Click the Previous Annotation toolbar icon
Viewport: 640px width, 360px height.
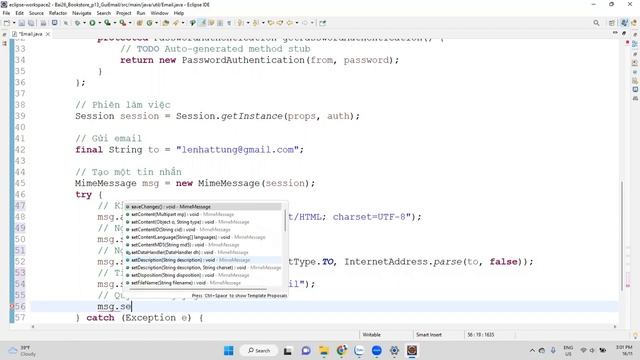point(256,23)
